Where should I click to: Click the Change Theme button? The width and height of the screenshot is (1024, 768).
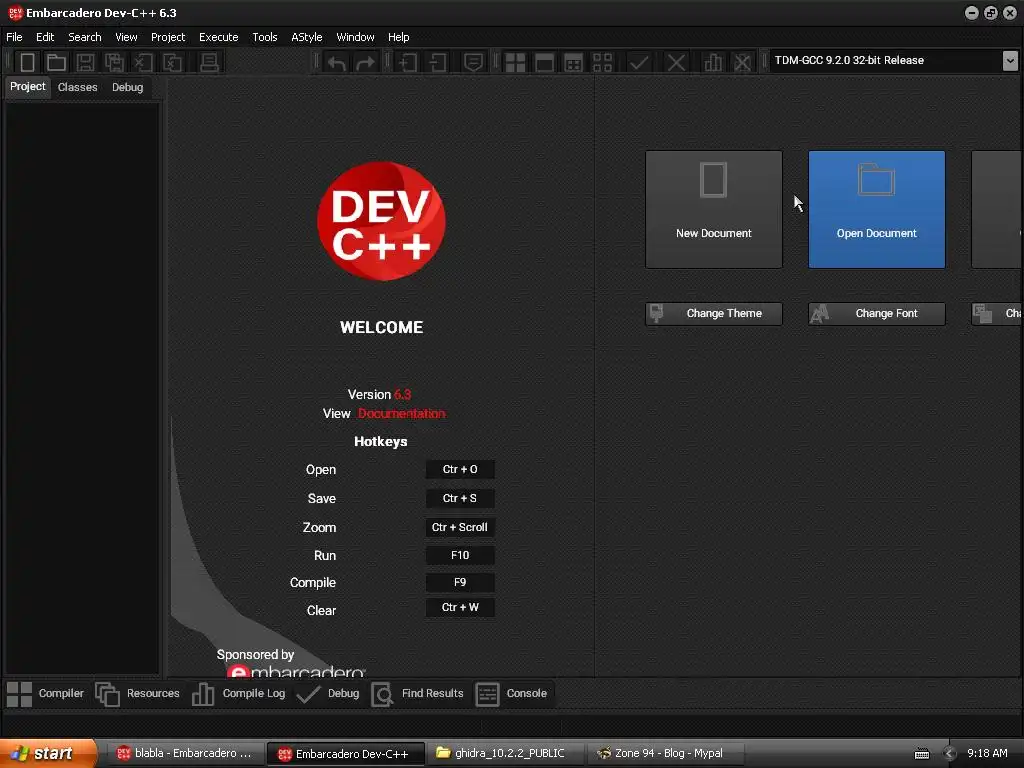point(714,313)
